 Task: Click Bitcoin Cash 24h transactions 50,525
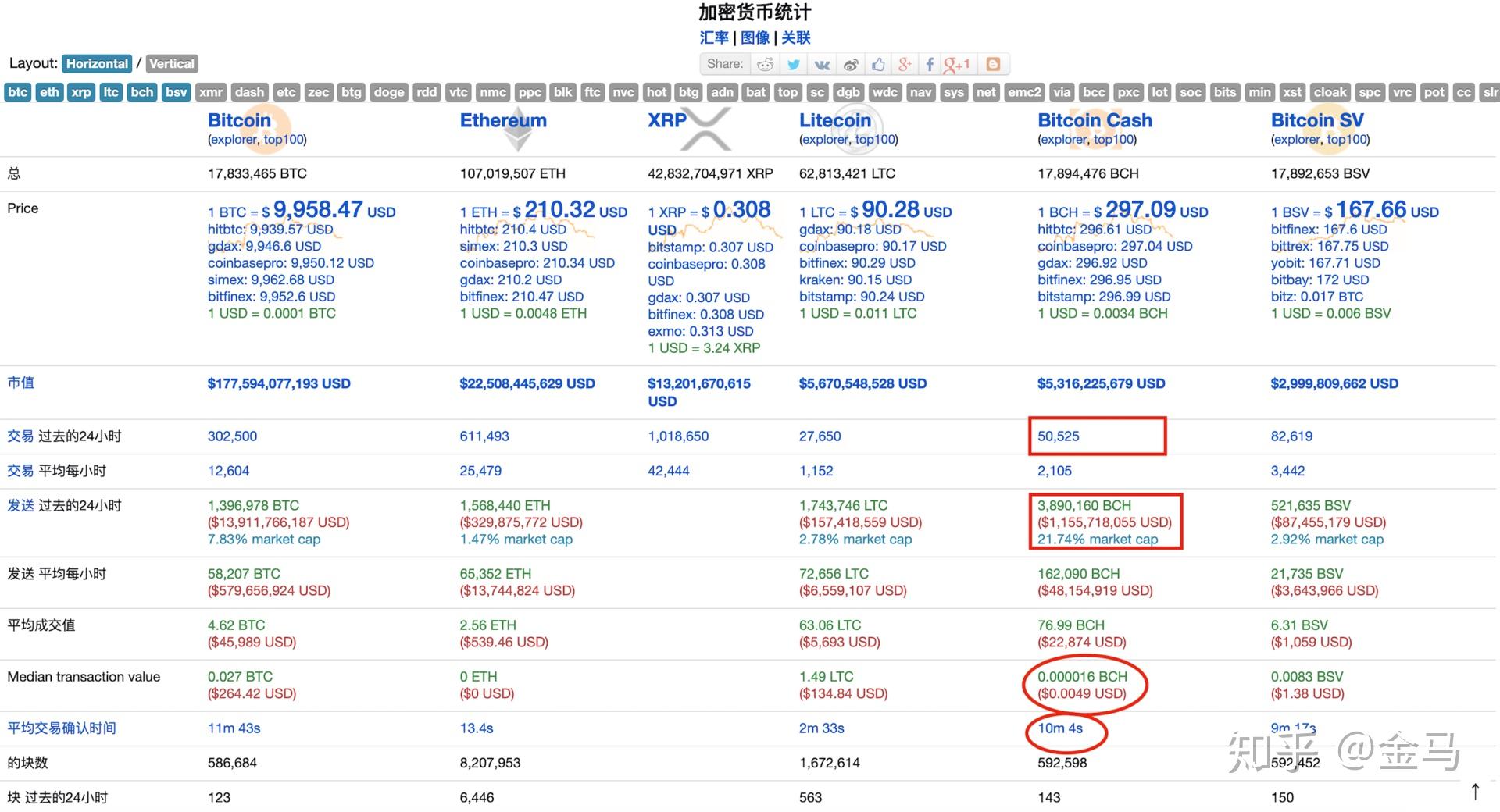pyautogui.click(x=1059, y=436)
